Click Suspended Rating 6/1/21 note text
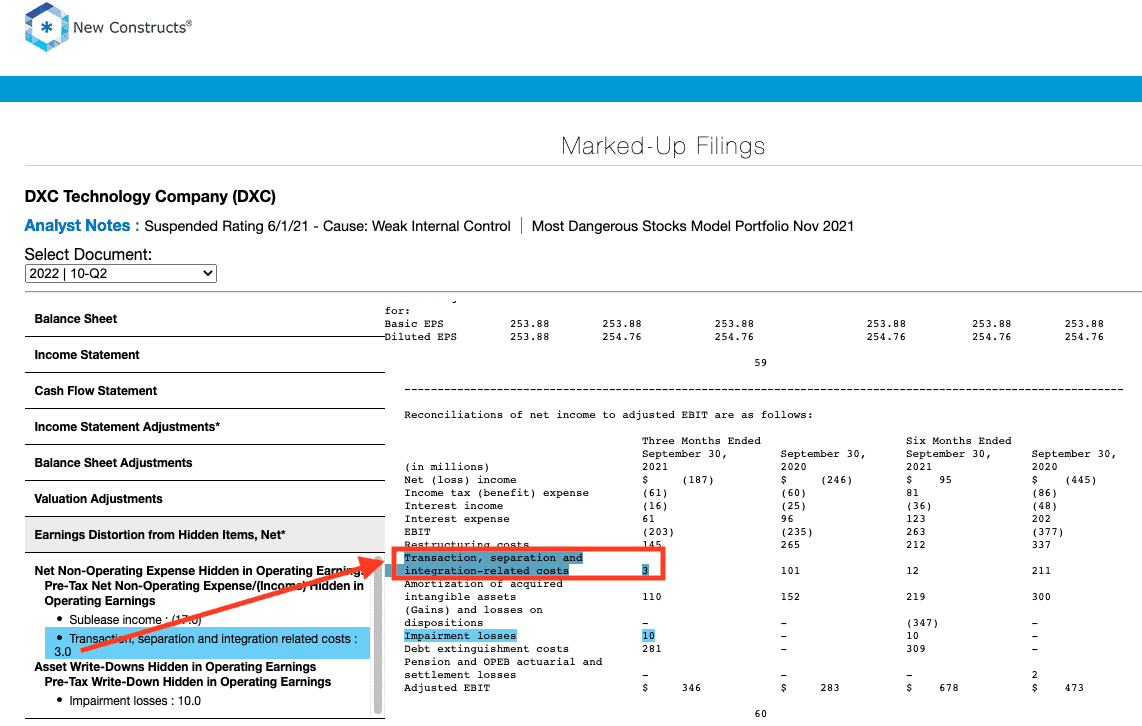Image resolution: width=1142 pixels, height=726 pixels. click(x=327, y=226)
